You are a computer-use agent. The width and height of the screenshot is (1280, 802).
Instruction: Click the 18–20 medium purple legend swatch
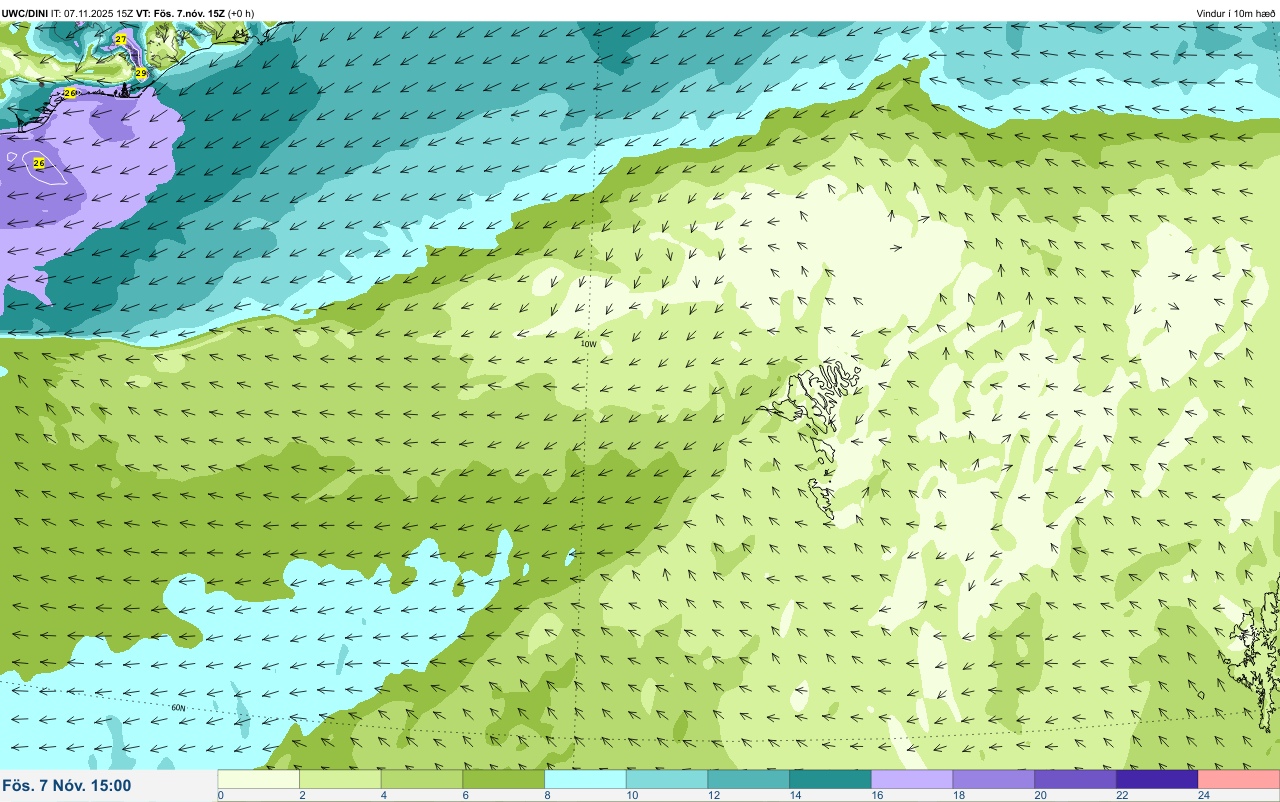994,779
